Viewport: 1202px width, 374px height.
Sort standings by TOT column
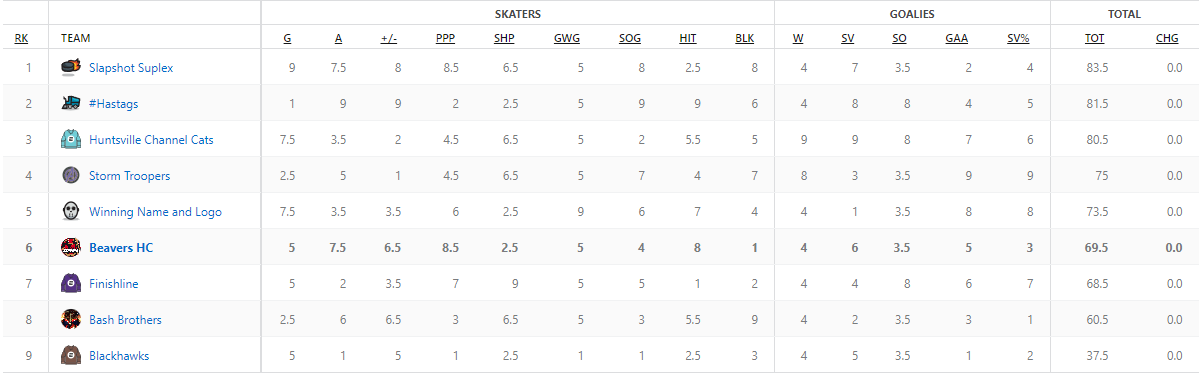(1095, 38)
